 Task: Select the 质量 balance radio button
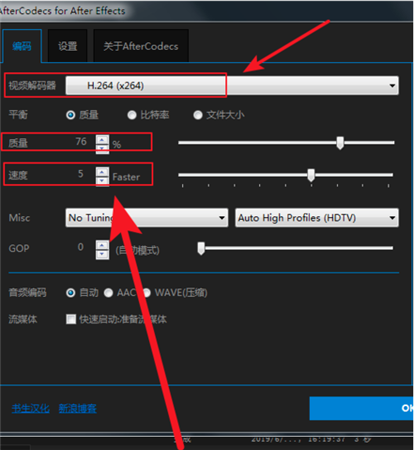point(71,115)
